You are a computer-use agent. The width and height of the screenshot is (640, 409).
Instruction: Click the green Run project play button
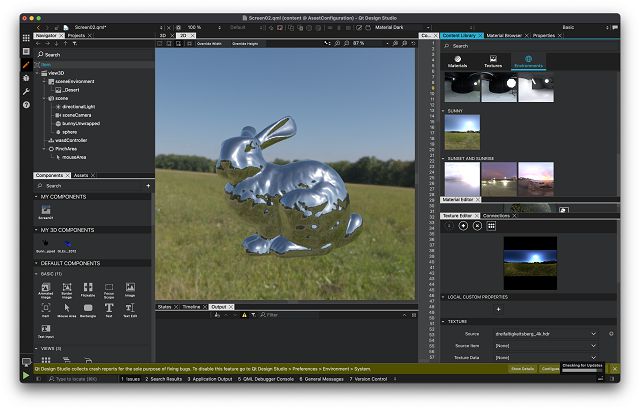point(25,375)
